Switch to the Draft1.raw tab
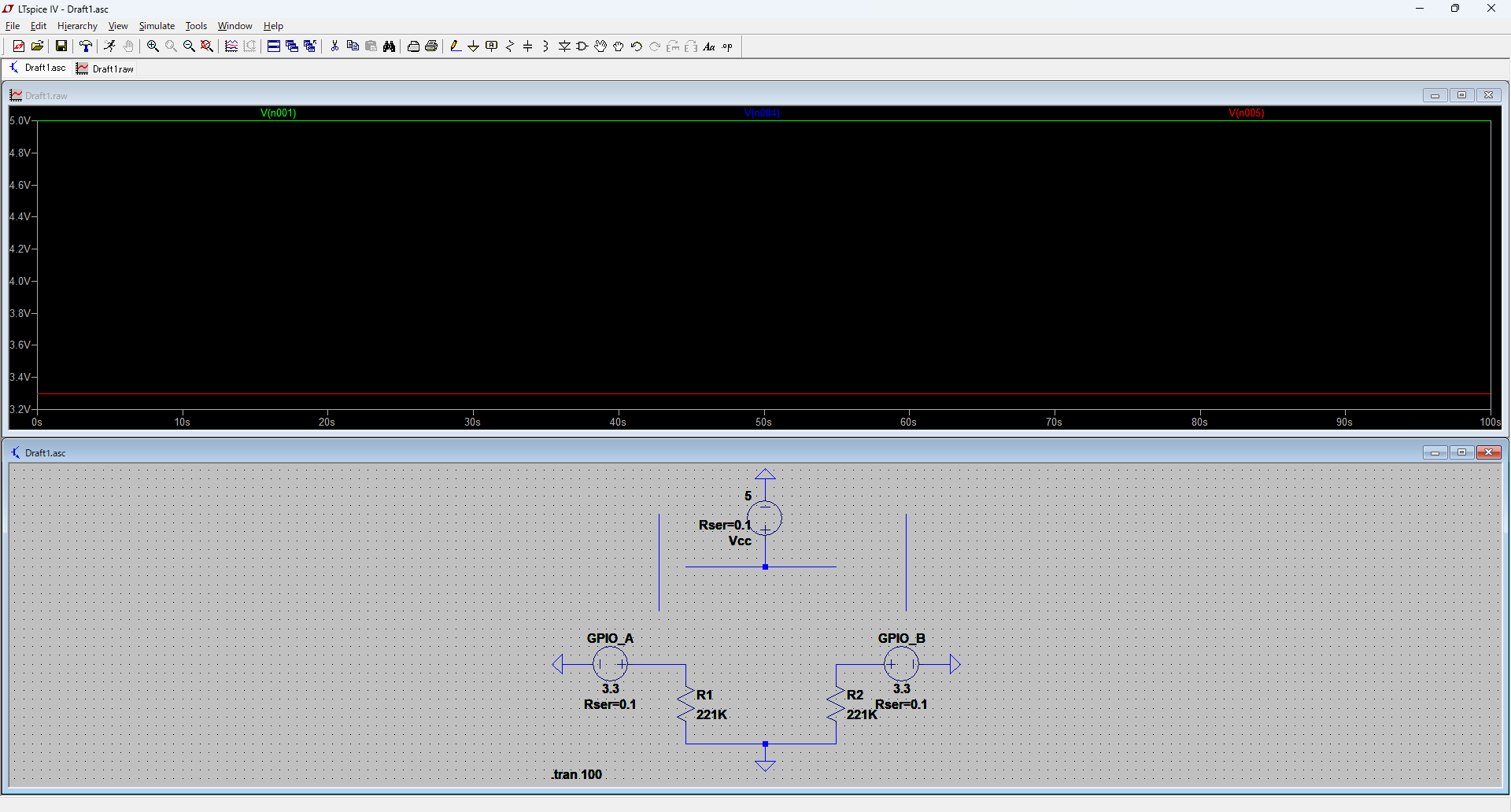The image size is (1511, 812). [105, 68]
